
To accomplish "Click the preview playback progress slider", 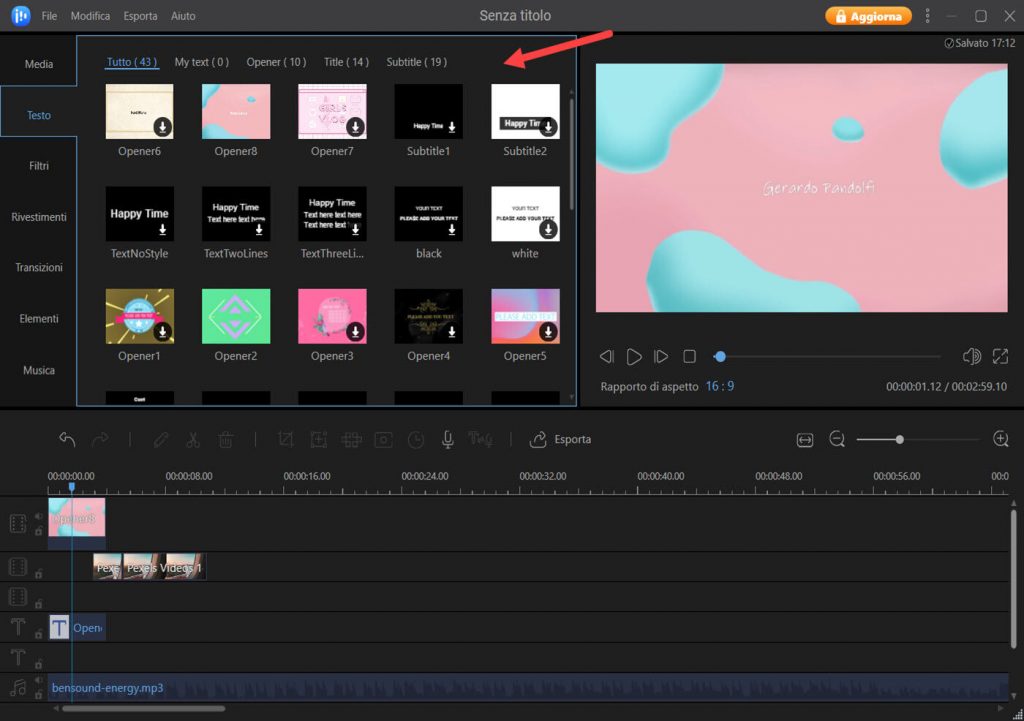I will 828,356.
